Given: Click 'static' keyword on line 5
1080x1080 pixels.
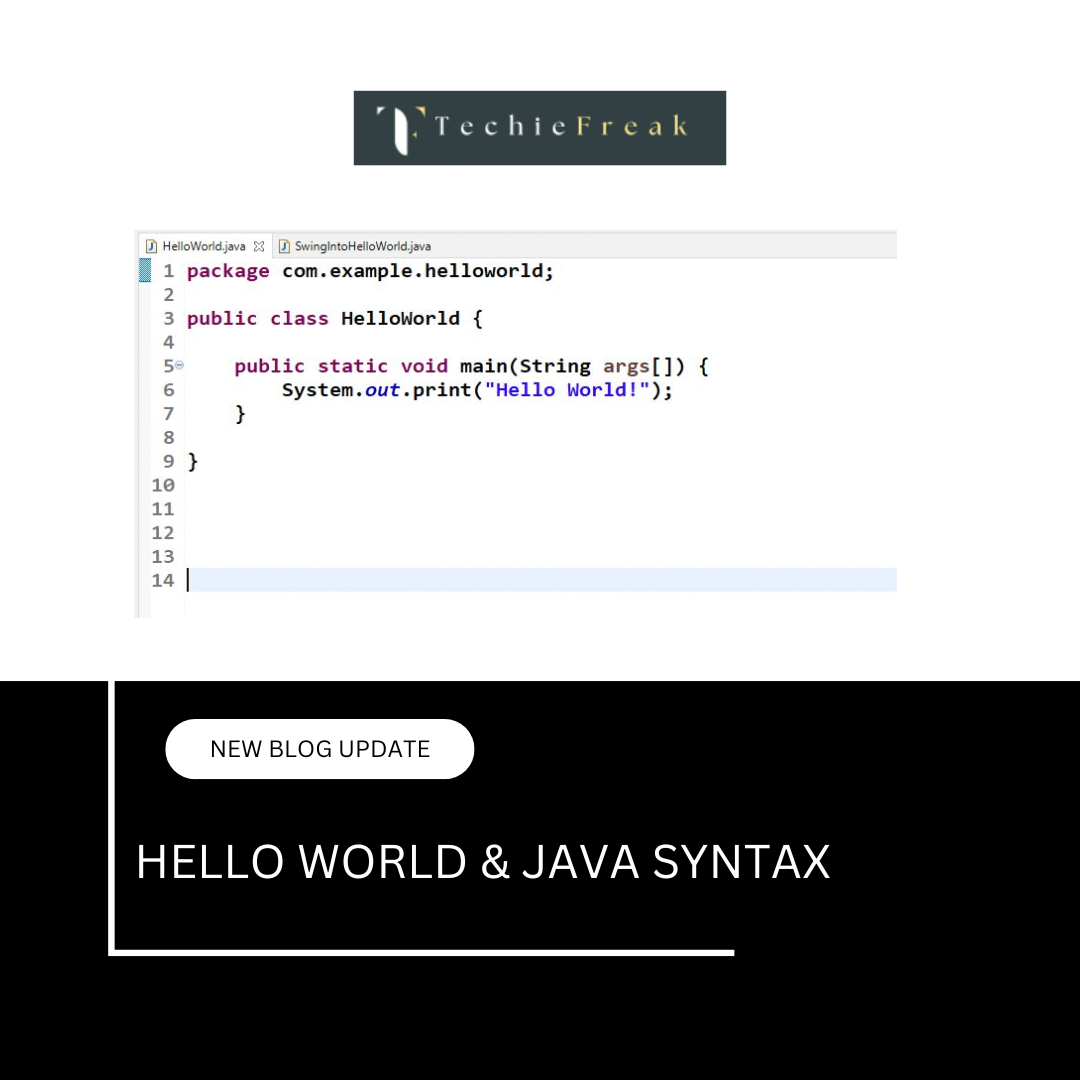Looking at the screenshot, I should 353,366.
